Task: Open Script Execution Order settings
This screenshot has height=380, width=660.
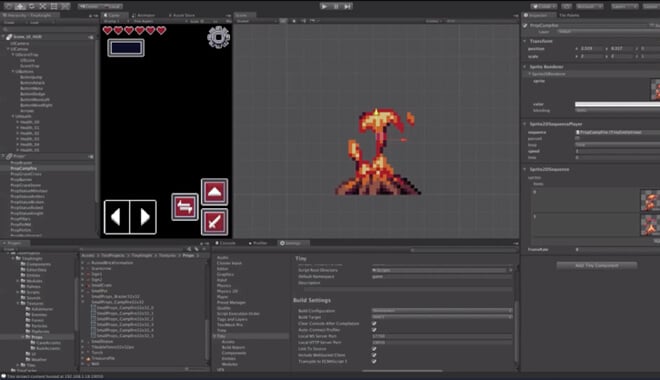Action: coord(238,314)
